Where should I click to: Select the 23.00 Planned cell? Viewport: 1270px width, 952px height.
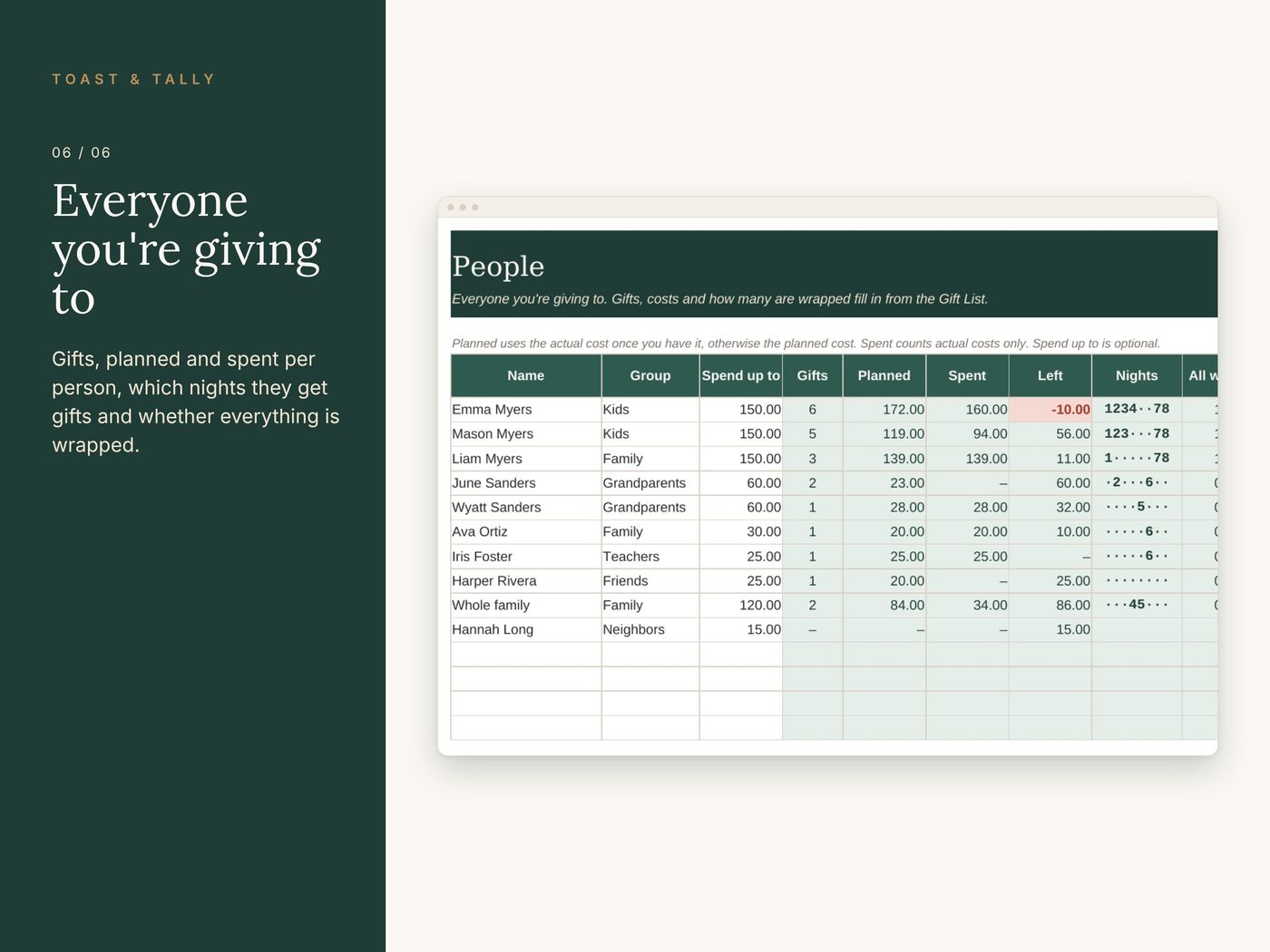tap(884, 483)
